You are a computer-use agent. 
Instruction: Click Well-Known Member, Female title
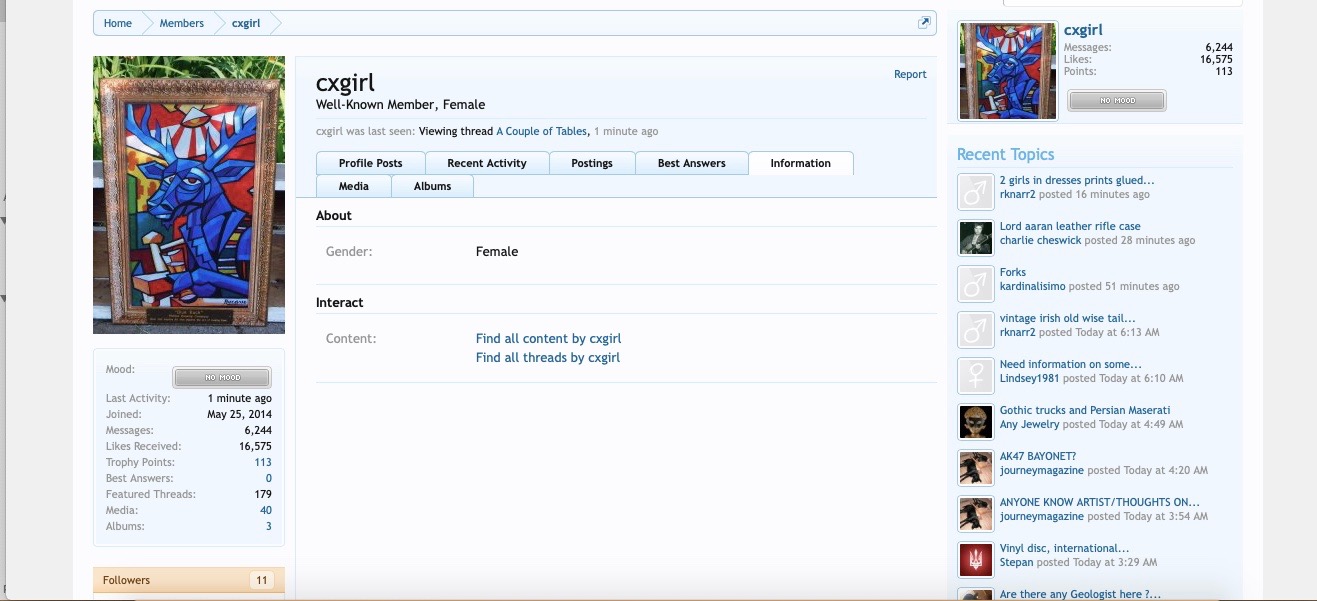click(400, 104)
